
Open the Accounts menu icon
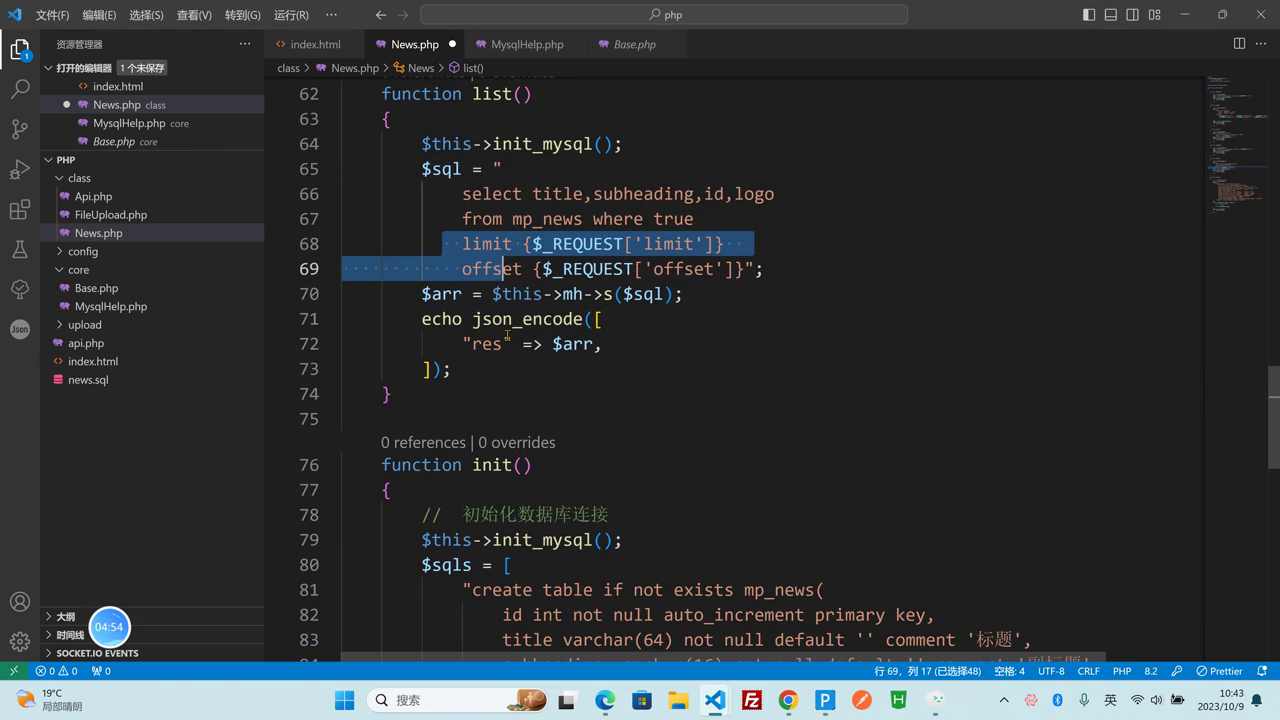[x=20, y=602]
